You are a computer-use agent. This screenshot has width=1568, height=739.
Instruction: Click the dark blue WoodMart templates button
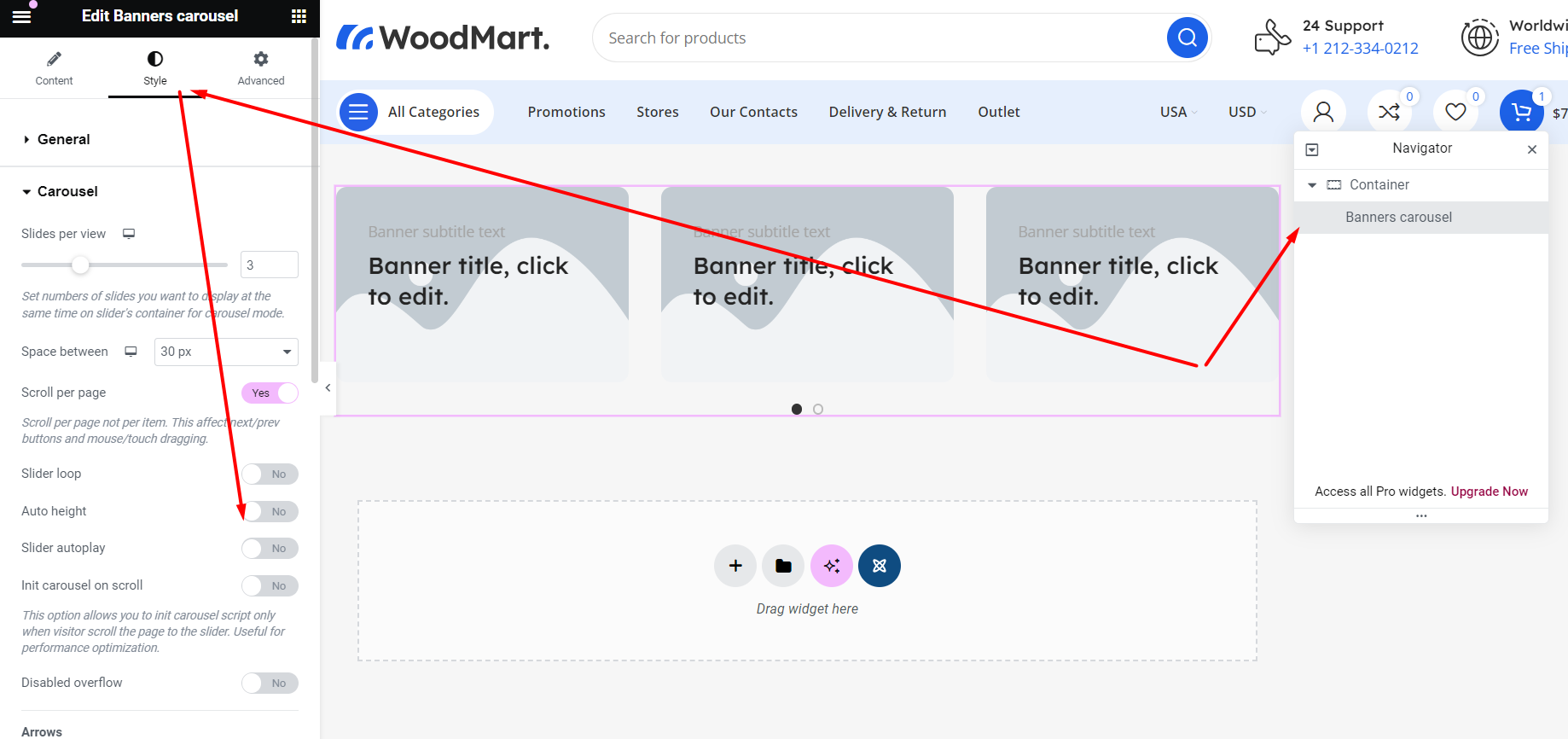click(880, 566)
